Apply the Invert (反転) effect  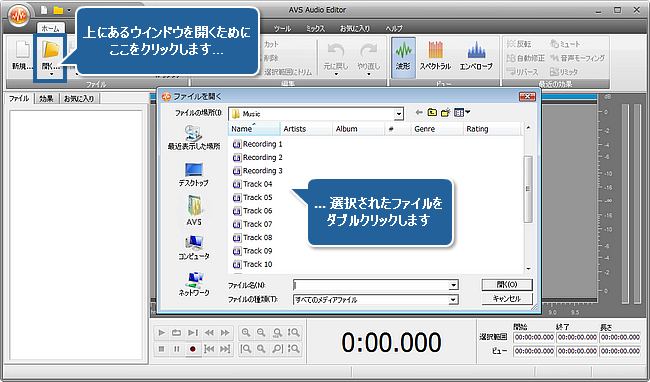(519, 44)
